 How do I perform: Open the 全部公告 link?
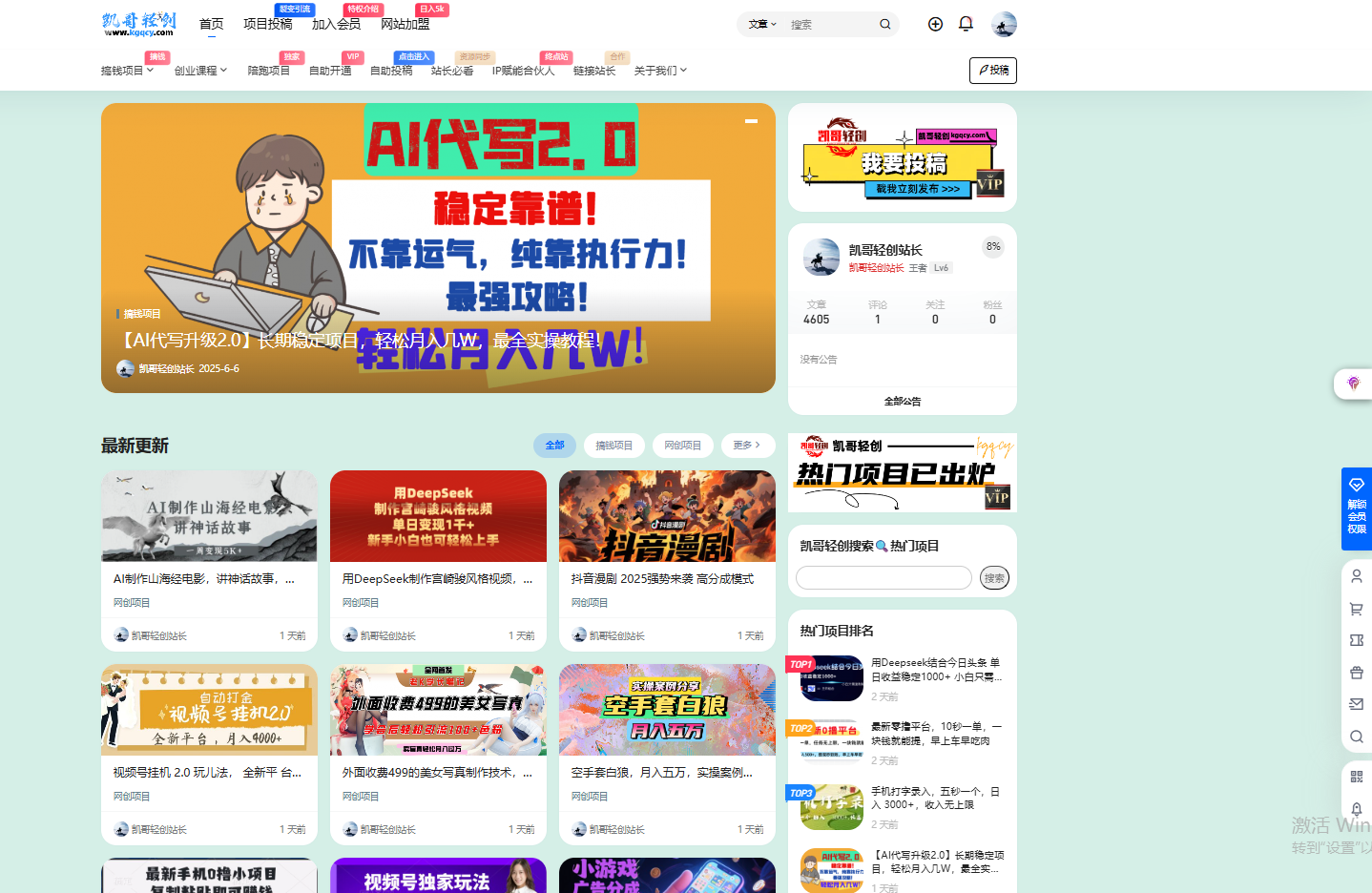tap(903, 402)
